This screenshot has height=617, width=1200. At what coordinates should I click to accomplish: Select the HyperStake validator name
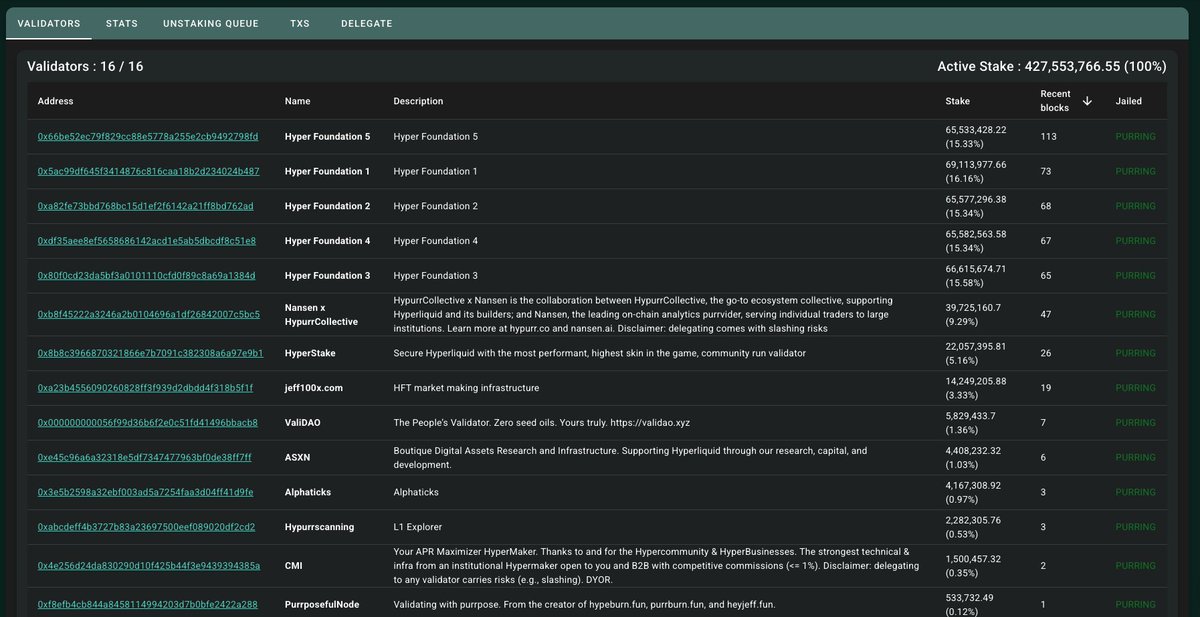click(311, 353)
